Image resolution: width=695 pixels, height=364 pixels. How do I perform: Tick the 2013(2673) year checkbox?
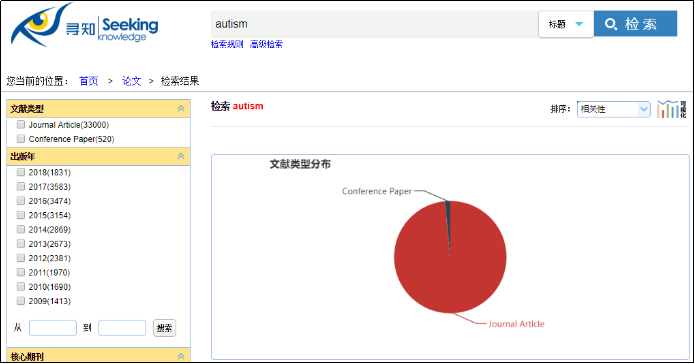point(20,243)
